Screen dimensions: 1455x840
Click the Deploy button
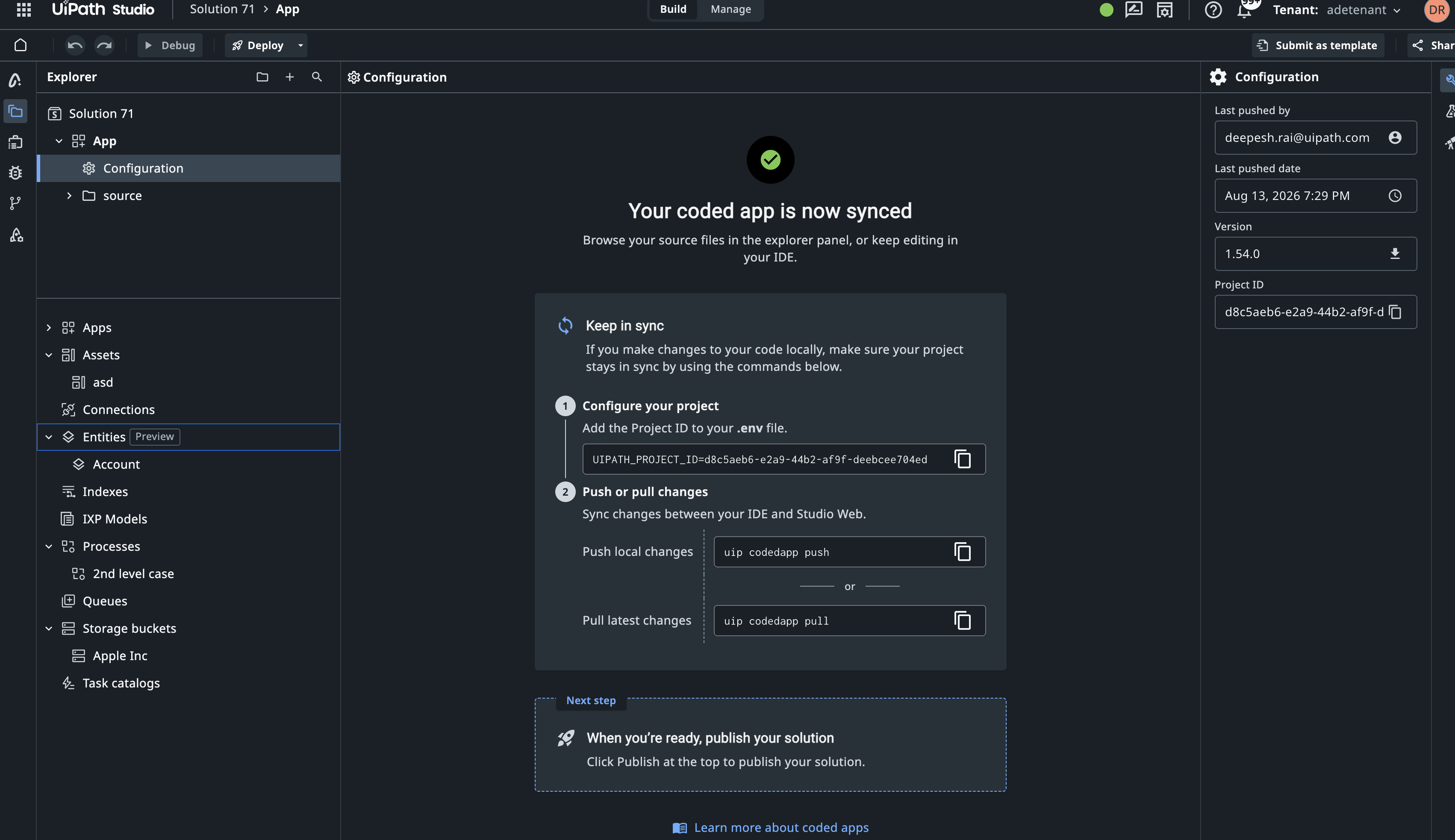pyautogui.click(x=258, y=45)
